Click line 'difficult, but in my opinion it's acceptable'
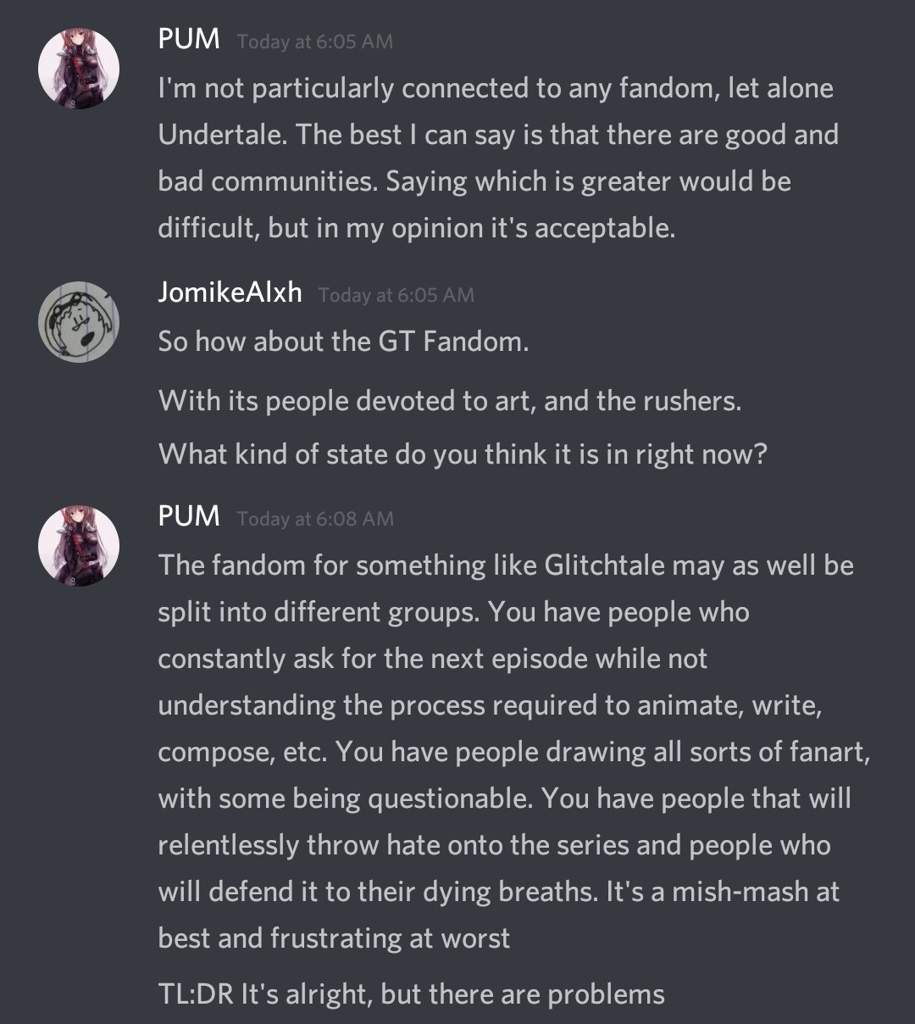The image size is (915, 1024). [x=417, y=229]
